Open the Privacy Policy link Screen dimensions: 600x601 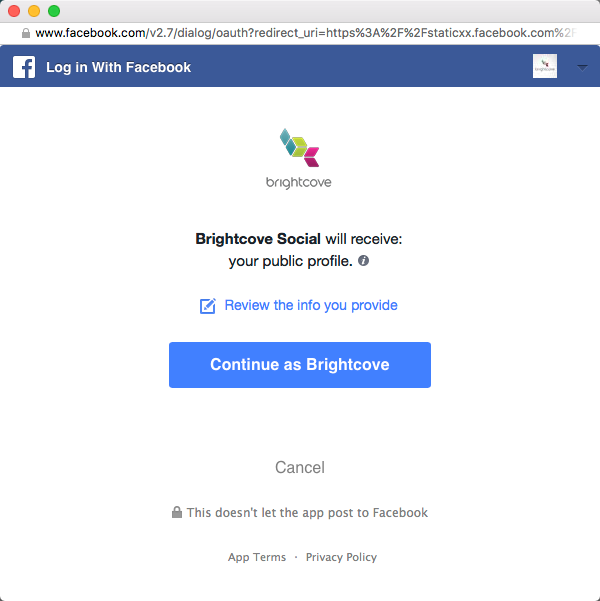[x=341, y=557]
